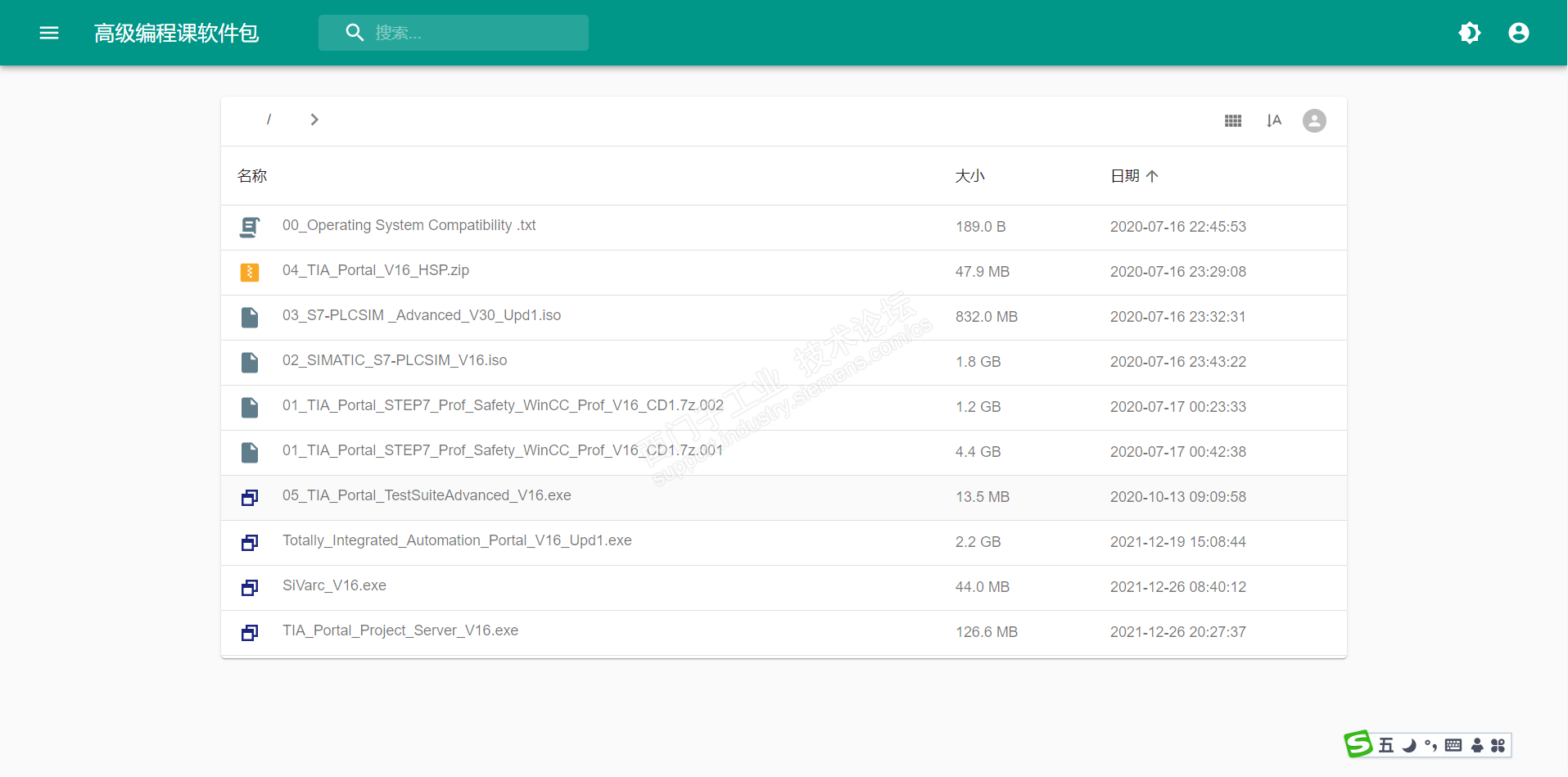
Task: Click the text file icon for 00_Operating System Compatibility
Action: 250,227
